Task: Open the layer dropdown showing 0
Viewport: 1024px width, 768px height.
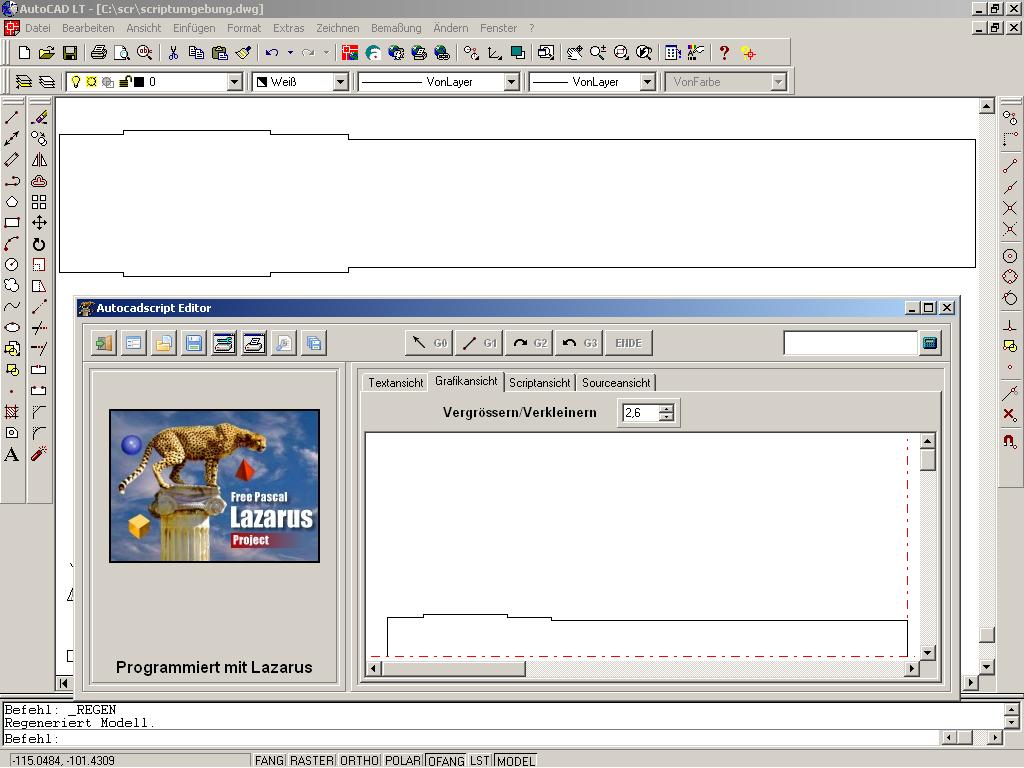Action: [235, 82]
